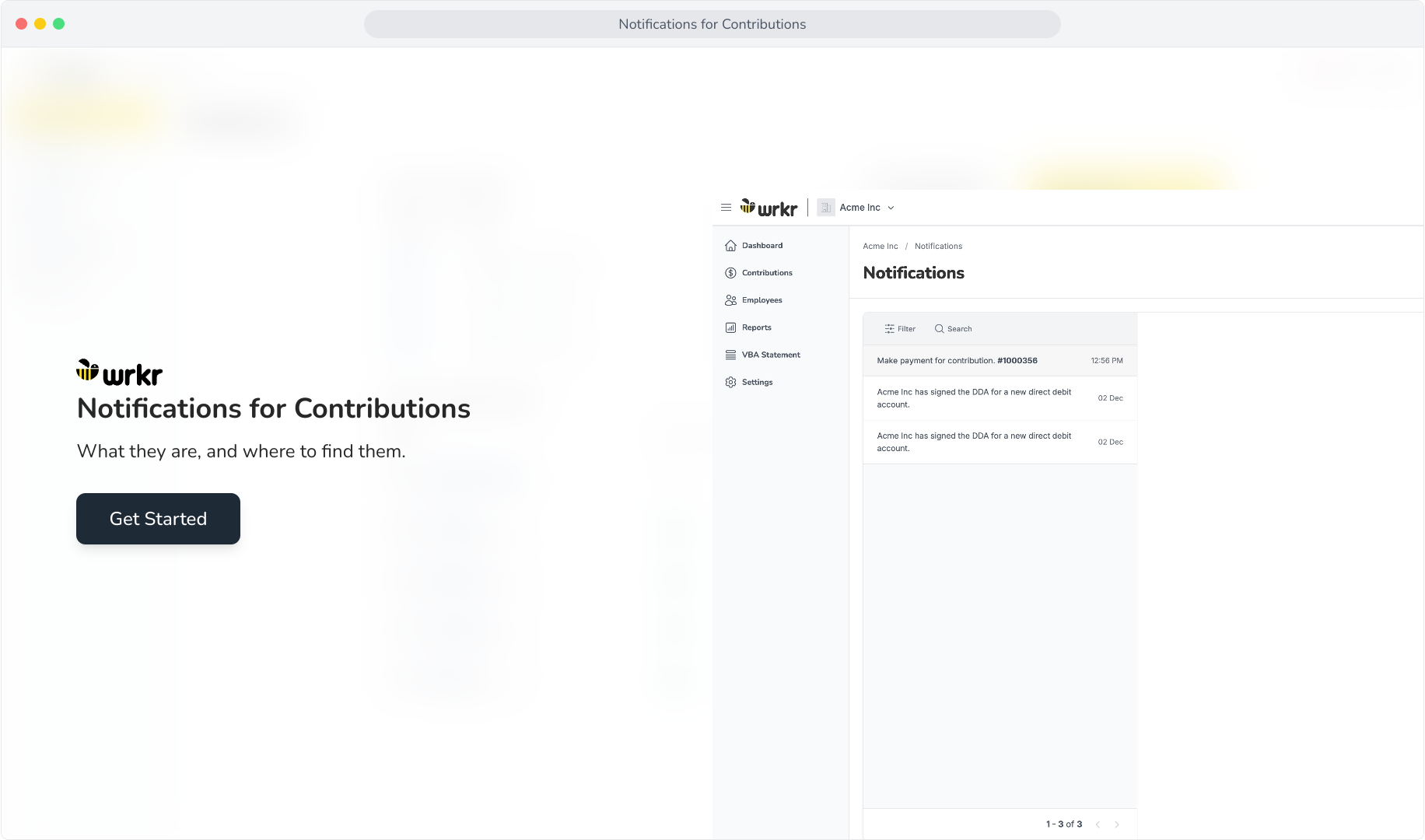Click the macOS green maximize window button
This screenshot has width=1425, height=840.
[59, 24]
